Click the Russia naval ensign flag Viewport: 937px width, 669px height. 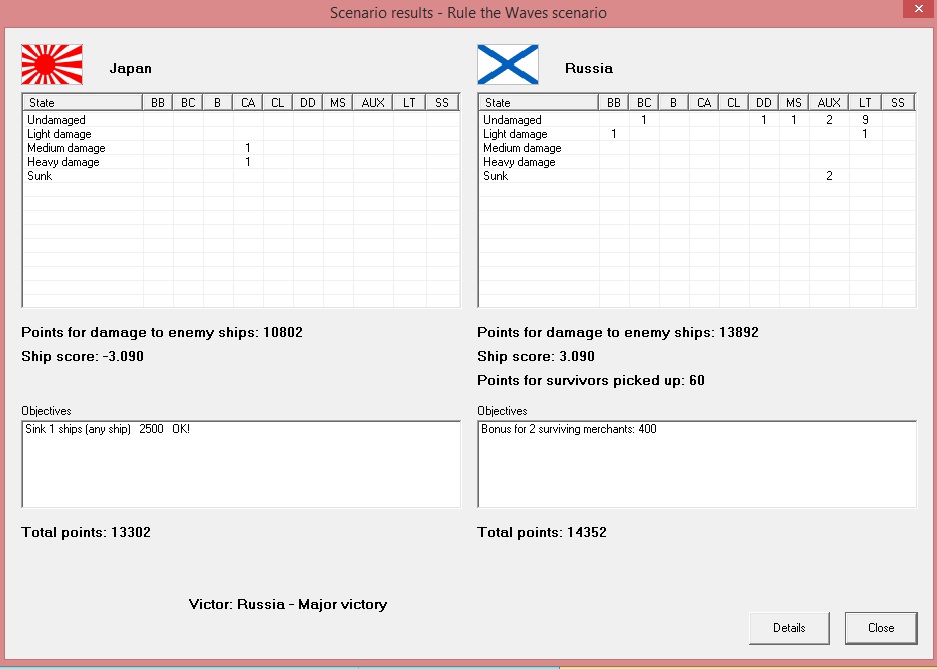pos(508,65)
